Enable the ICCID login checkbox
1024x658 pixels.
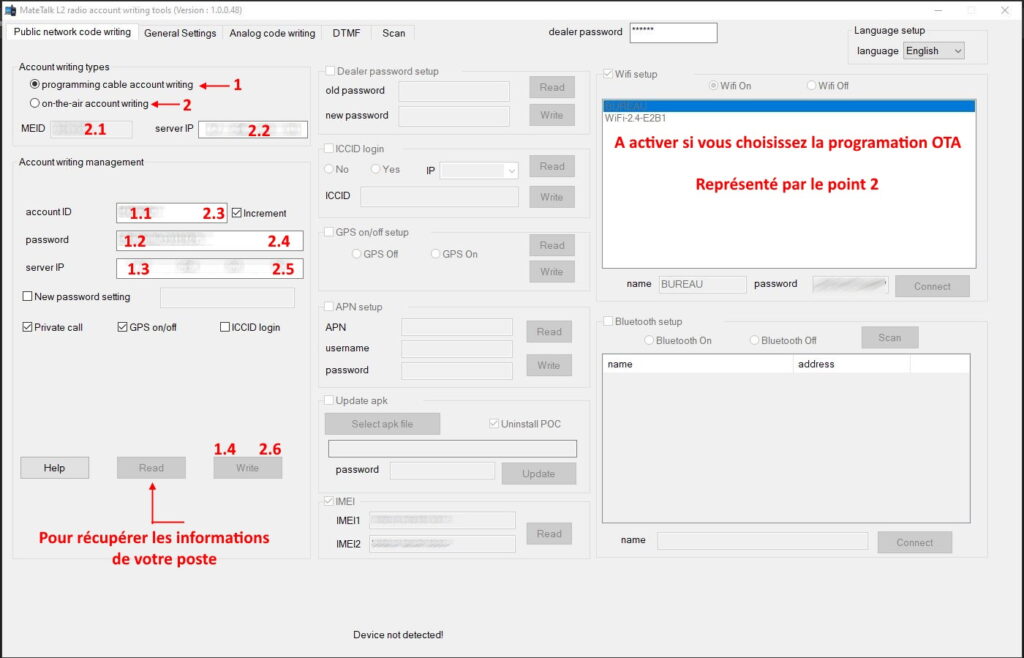tap(225, 327)
